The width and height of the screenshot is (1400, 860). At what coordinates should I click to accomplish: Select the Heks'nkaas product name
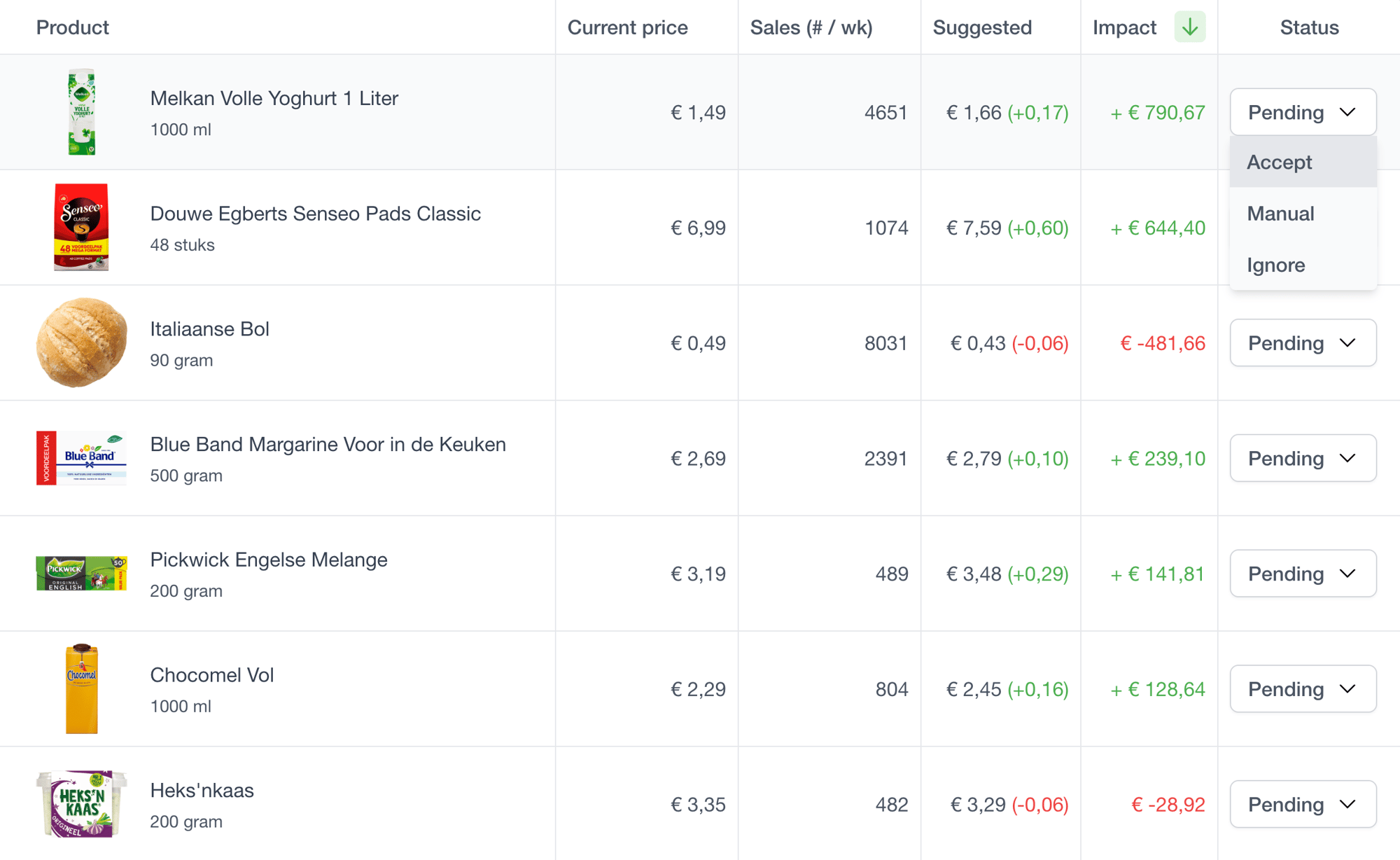pos(202,791)
